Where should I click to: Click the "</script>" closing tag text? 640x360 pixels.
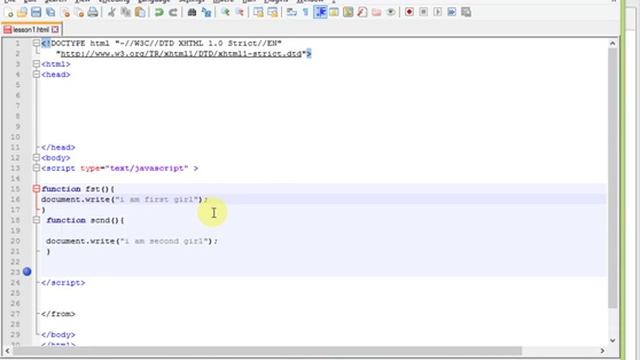coord(63,282)
